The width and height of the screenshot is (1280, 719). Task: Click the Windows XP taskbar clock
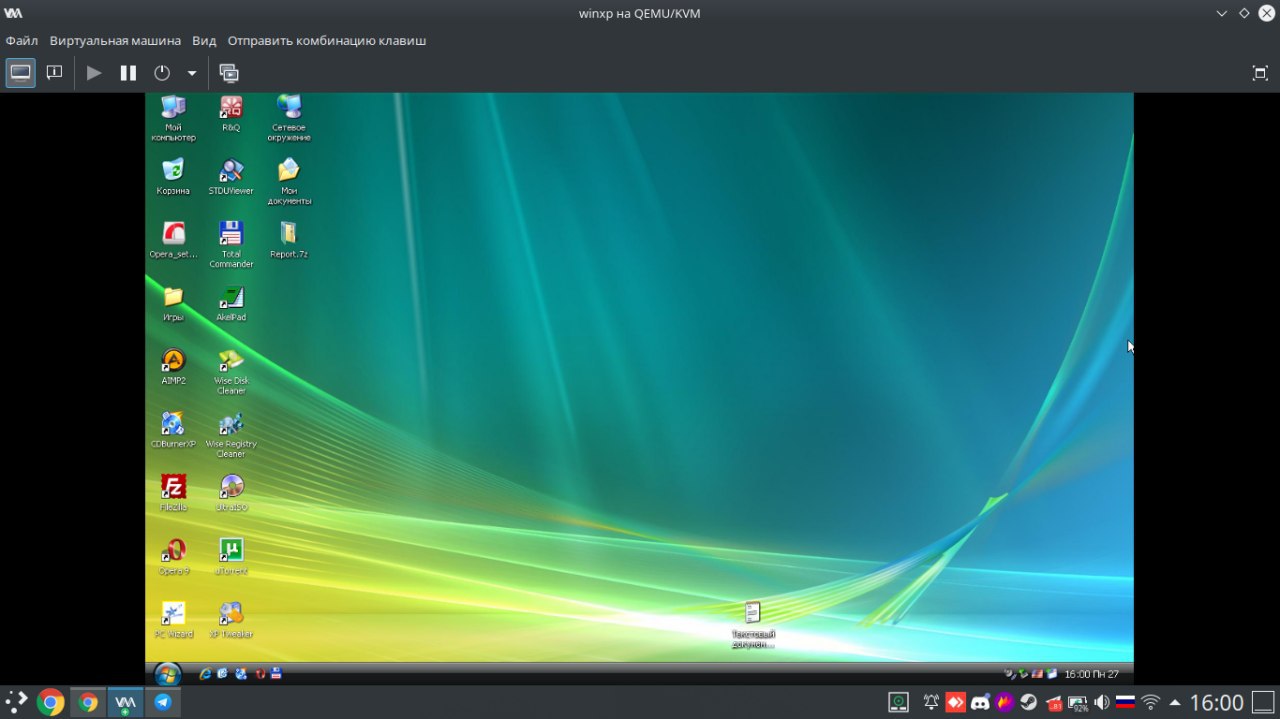point(1092,675)
